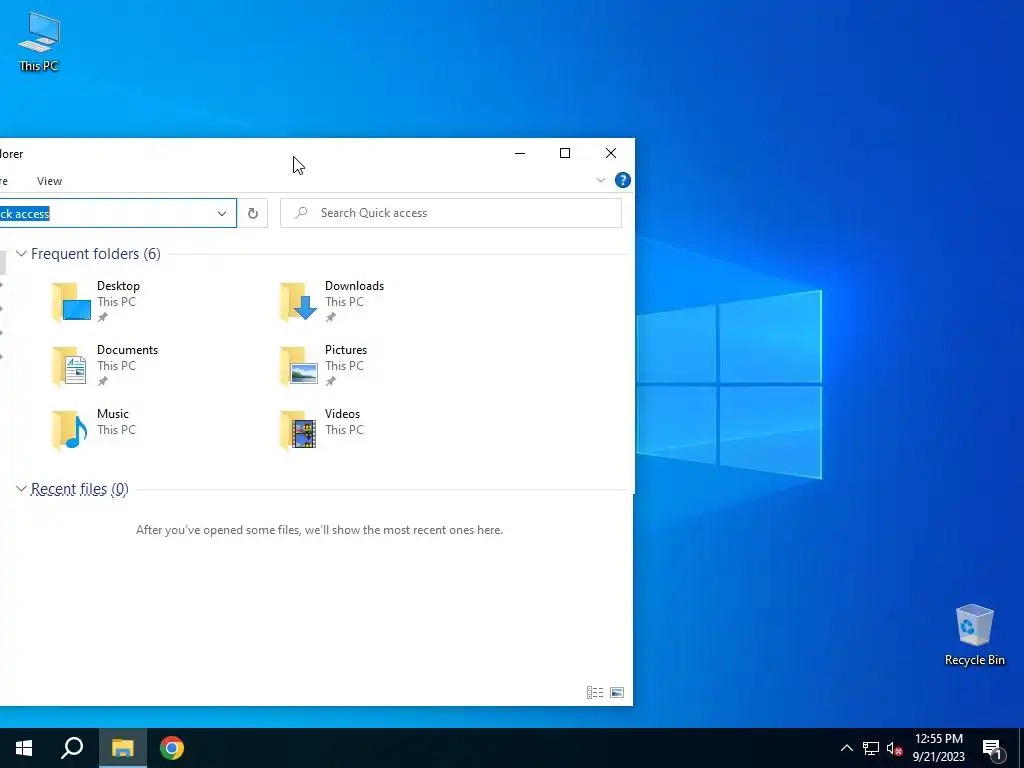Open the Downloads folder icon
This screenshot has height=768, width=1024.
[299, 302]
